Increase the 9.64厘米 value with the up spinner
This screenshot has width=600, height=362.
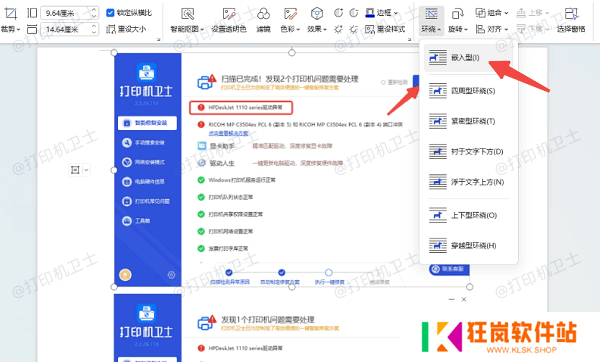coord(95,10)
